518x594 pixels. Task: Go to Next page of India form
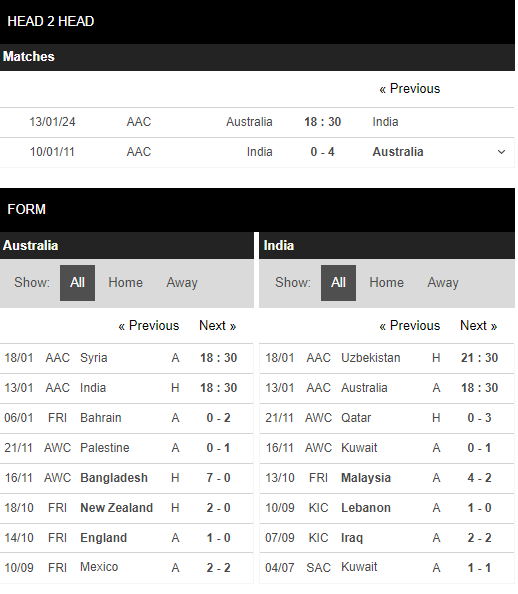coord(481,327)
